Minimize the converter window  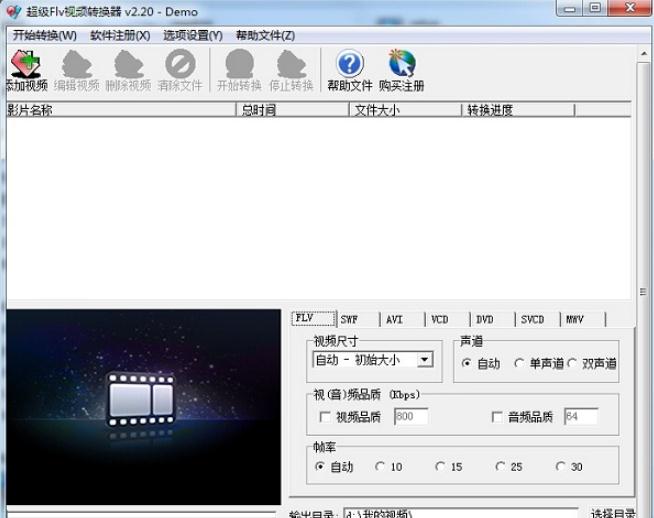tap(570, 8)
